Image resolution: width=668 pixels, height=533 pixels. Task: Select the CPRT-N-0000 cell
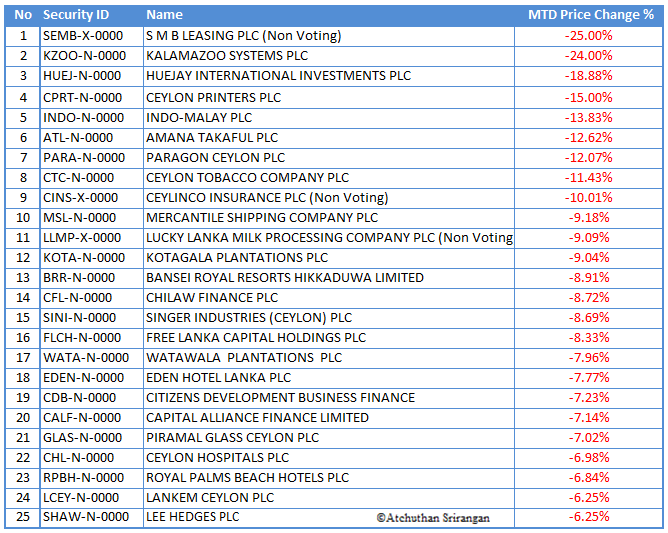(x=83, y=98)
